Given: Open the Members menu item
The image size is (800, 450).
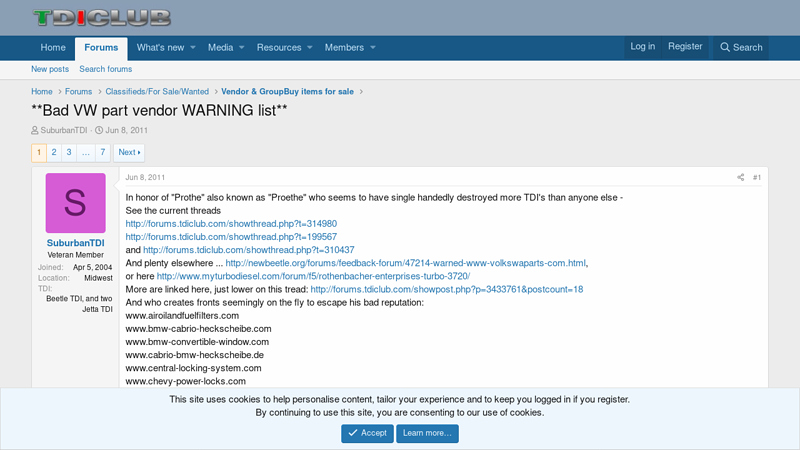Looking at the screenshot, I should click(344, 47).
